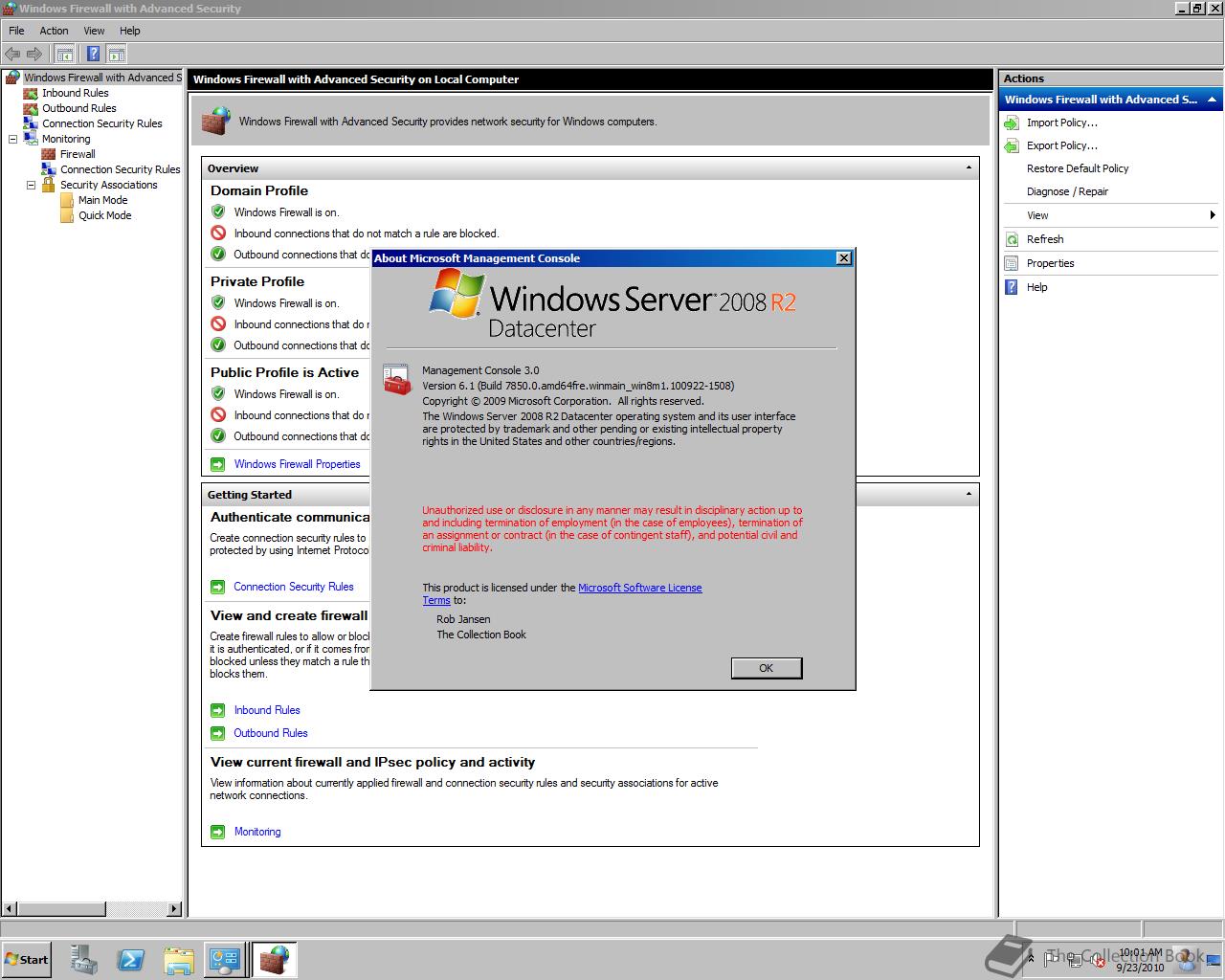The height and width of the screenshot is (980, 1225).
Task: Collapse the Overview section
Action: point(969,167)
